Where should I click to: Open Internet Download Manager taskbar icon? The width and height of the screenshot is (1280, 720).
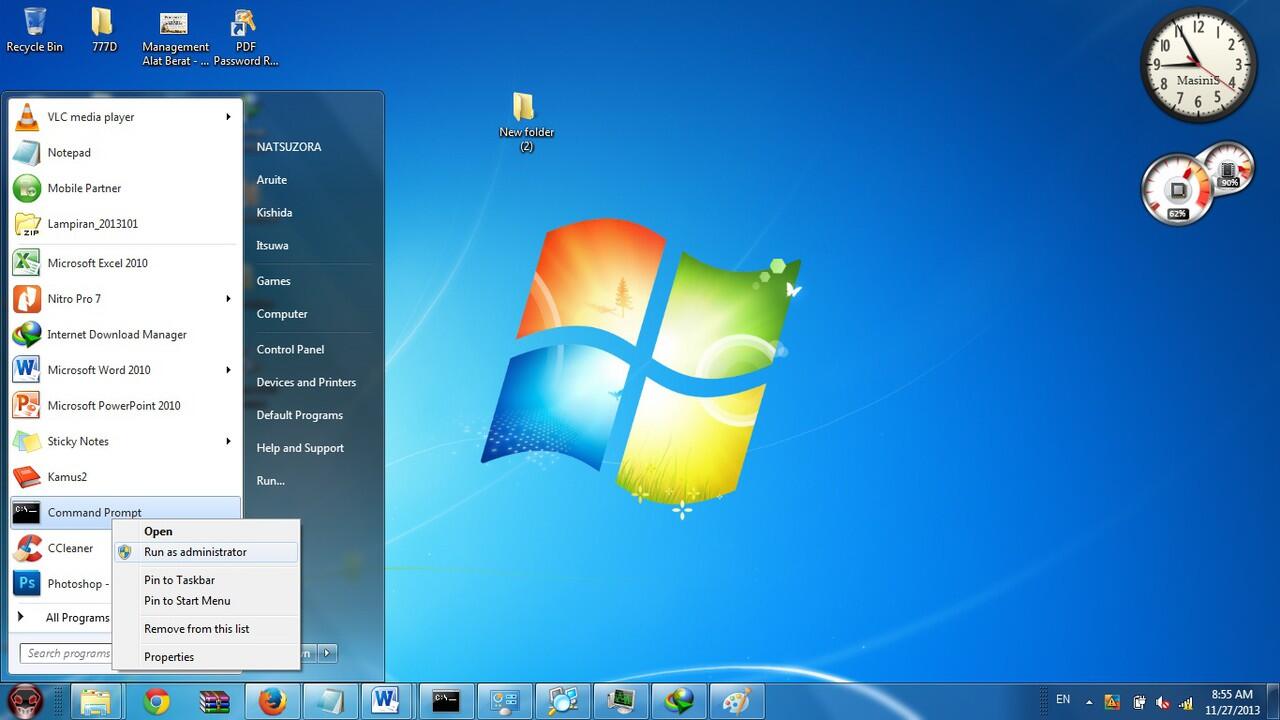coord(678,702)
